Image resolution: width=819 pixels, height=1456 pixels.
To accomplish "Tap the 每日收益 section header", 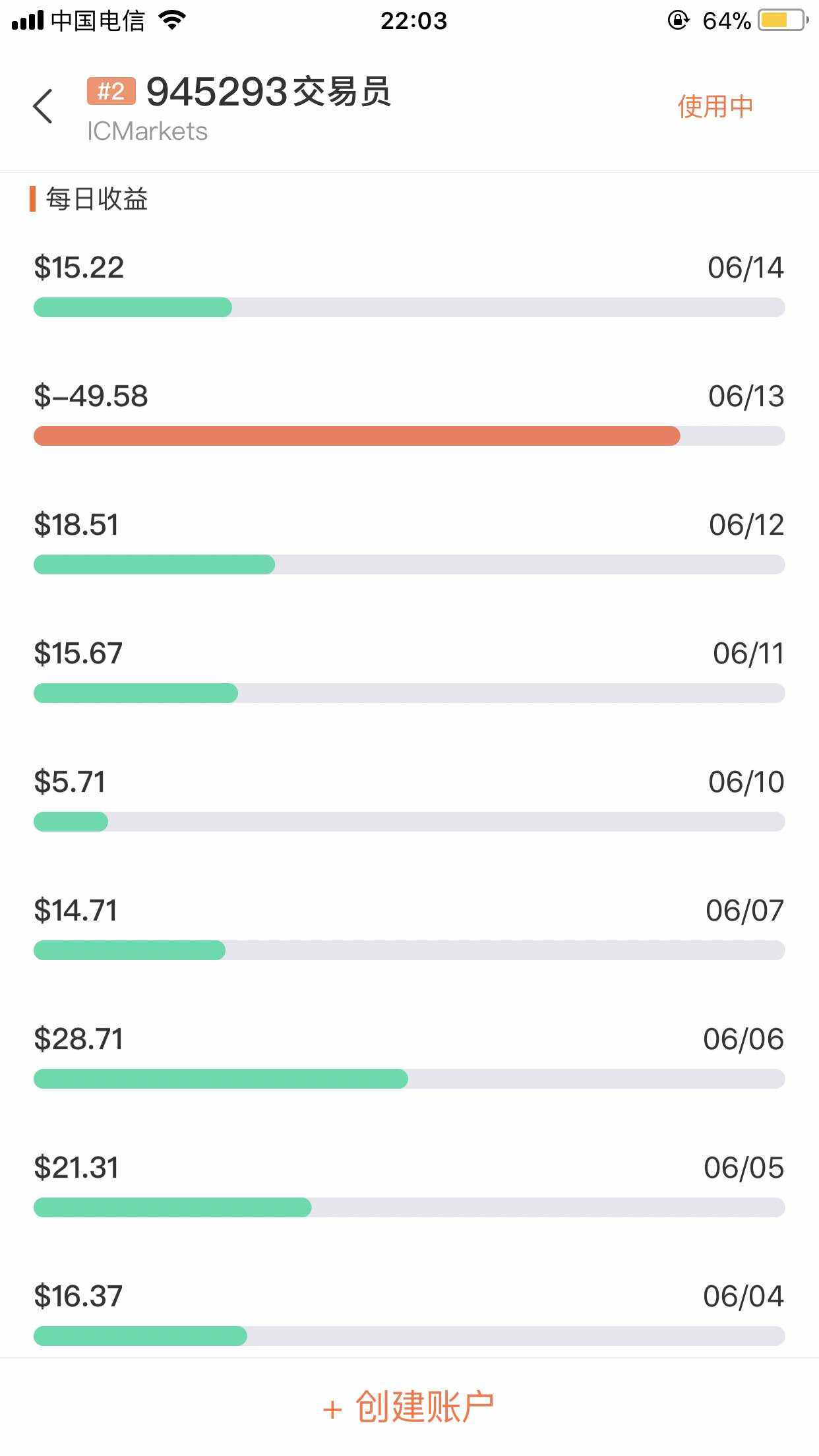I will pyautogui.click(x=97, y=199).
